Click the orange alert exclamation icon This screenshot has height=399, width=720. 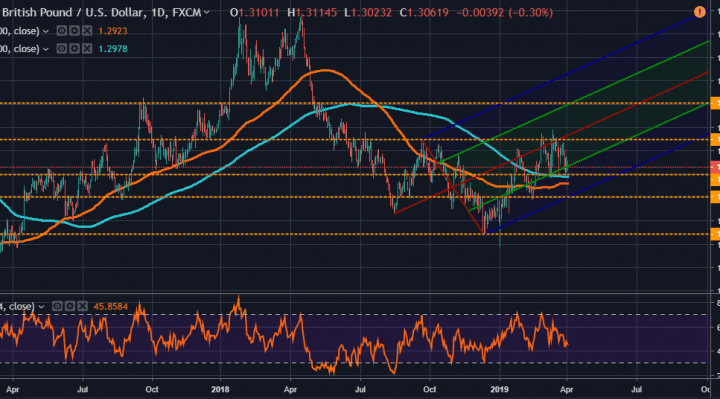click(699, 12)
